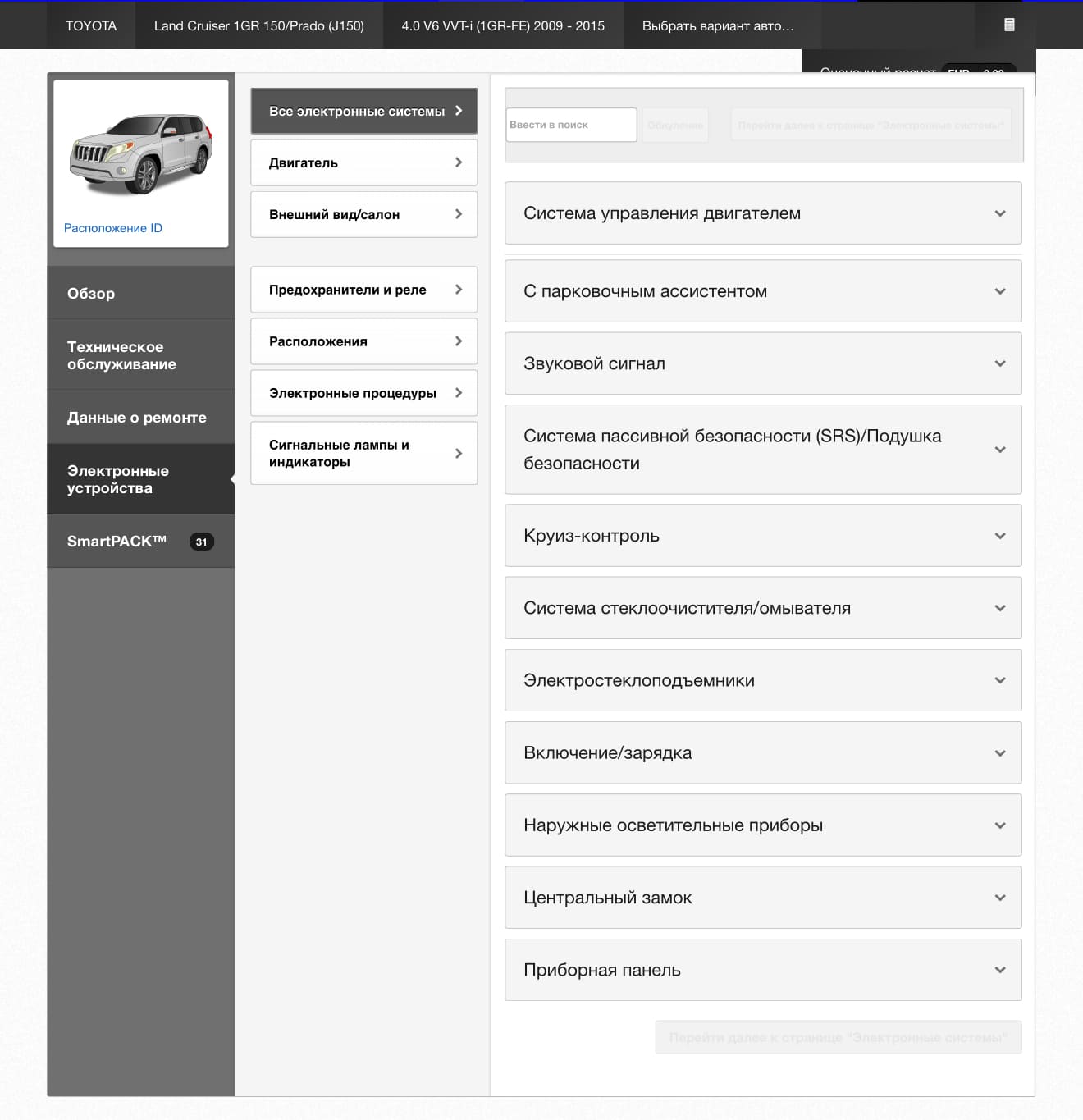This screenshot has width=1083, height=1120.
Task: Click chevron arrow on Внешний вид/салон
Action: coord(459,214)
